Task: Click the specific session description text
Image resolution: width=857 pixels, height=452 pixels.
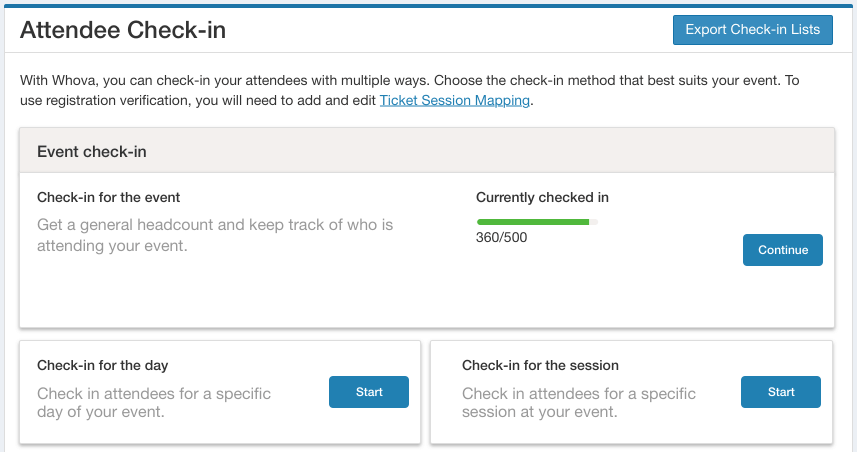Action: coord(579,402)
